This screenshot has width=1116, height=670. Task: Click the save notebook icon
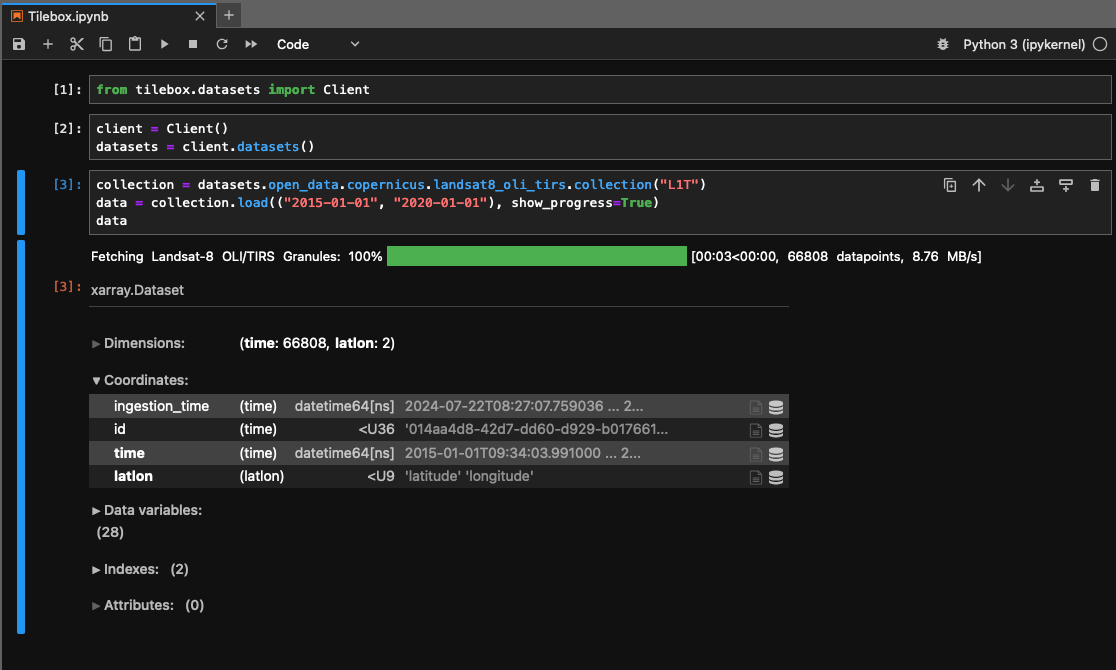click(19, 44)
